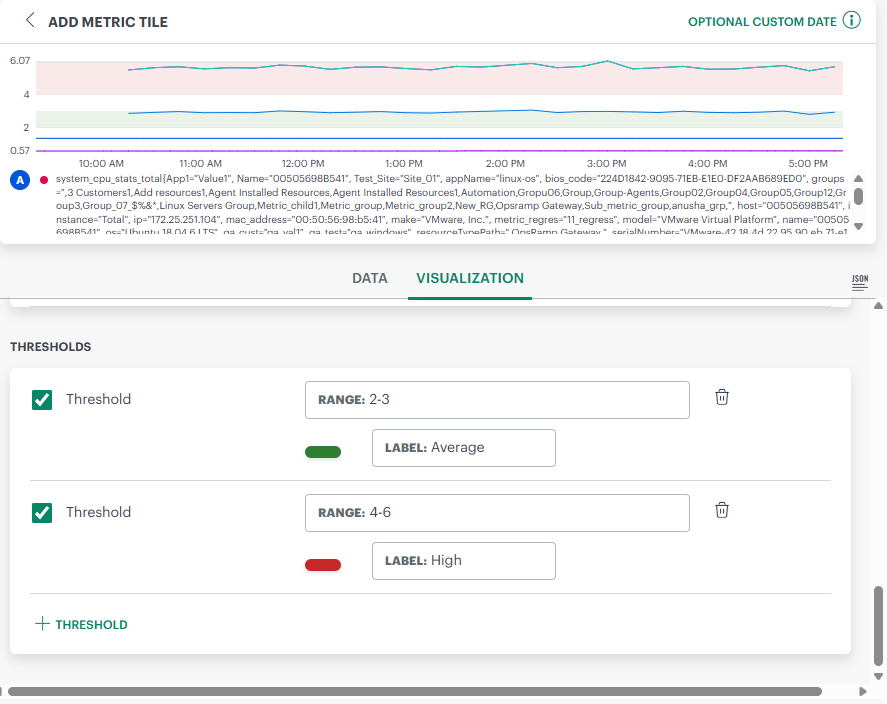This screenshot has width=887, height=704.
Task: Switch to the DATA tab
Action: [370, 279]
